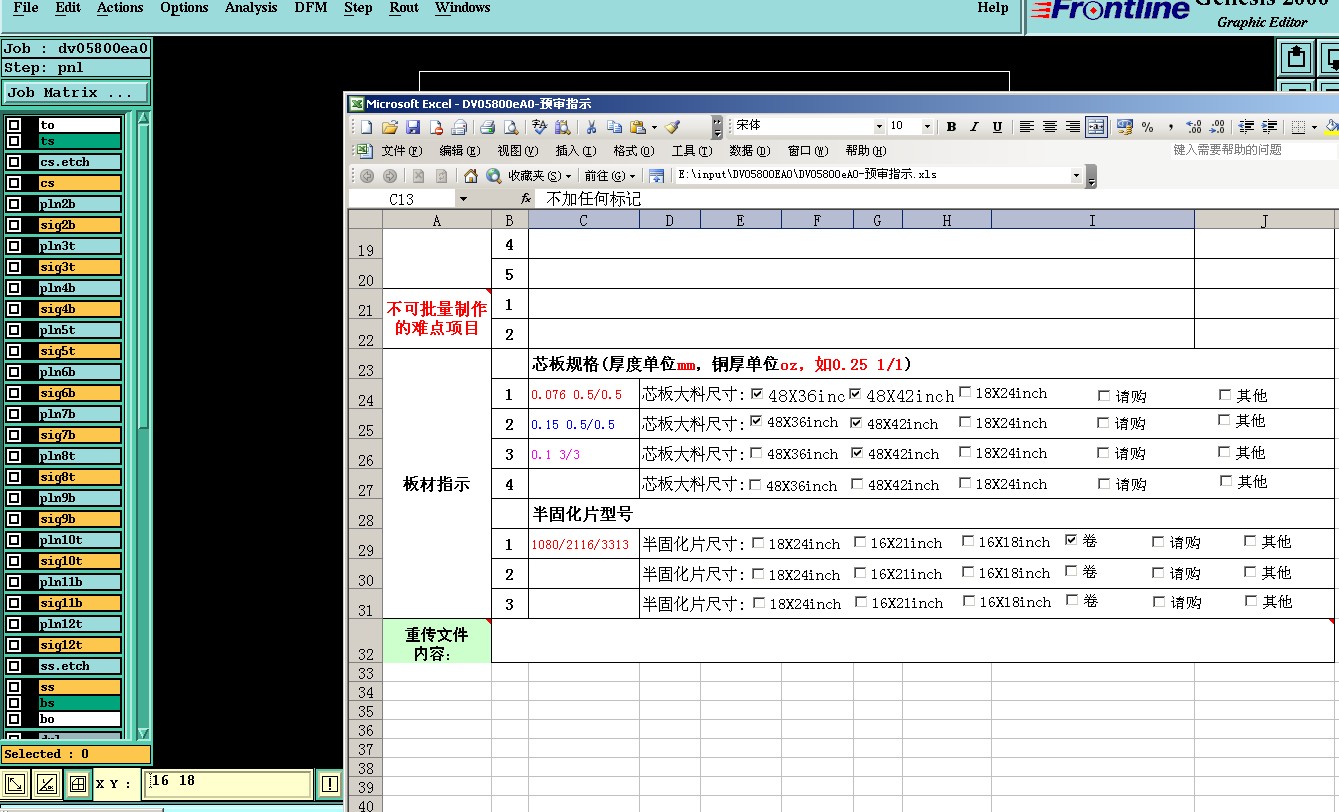Uncheck the 卷 checkbox in row 29
The width and height of the screenshot is (1339, 812).
click(x=1072, y=540)
